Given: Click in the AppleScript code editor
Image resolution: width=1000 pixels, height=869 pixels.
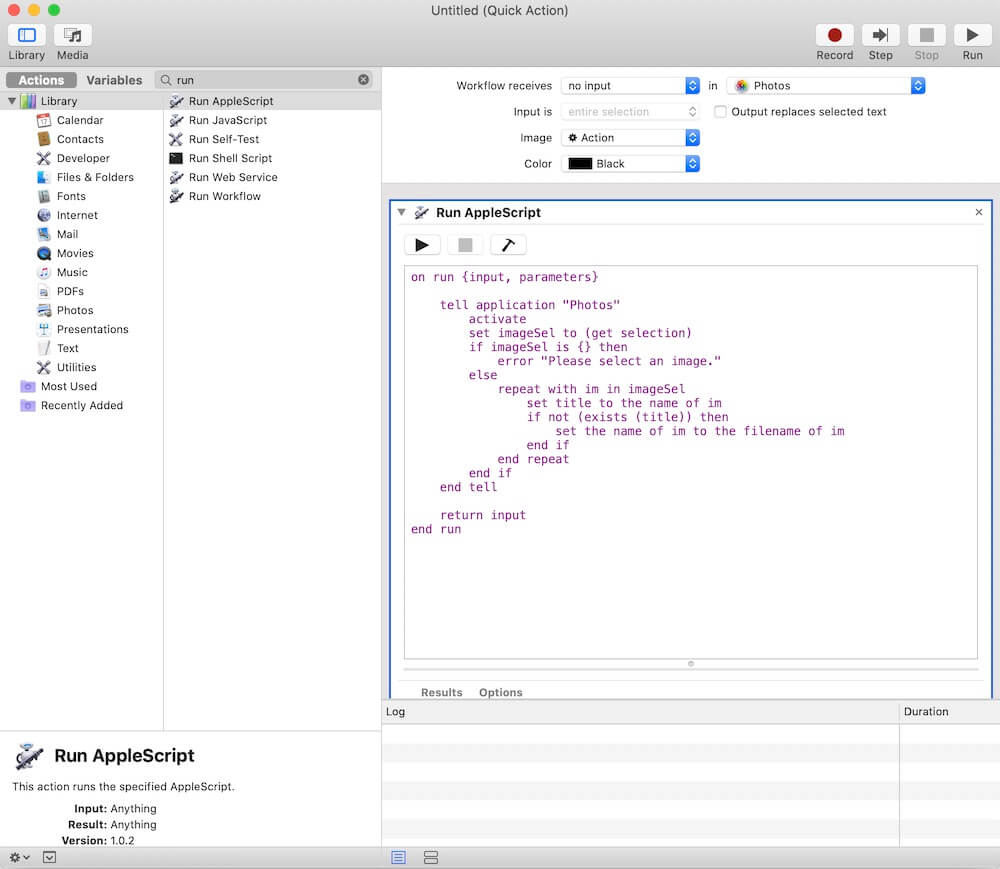Looking at the screenshot, I should tap(691, 462).
